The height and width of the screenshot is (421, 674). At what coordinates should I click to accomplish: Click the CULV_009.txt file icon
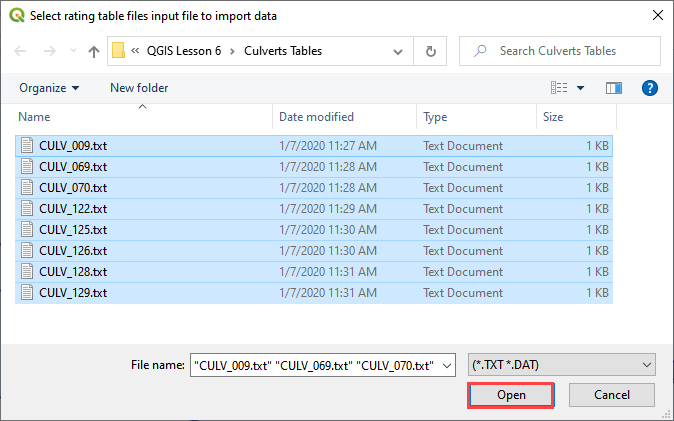click(27, 146)
